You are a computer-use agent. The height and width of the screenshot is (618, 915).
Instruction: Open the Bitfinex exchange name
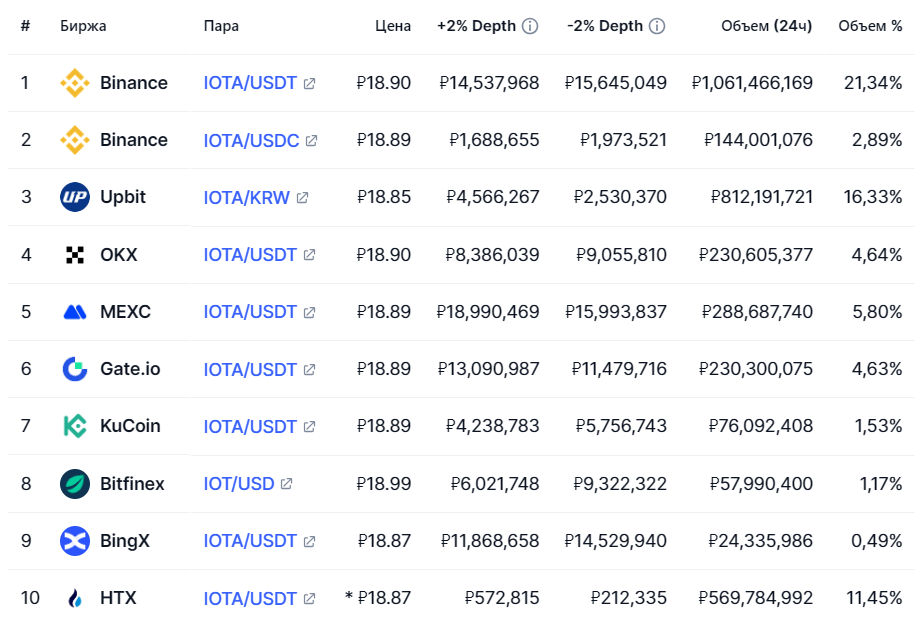[132, 484]
